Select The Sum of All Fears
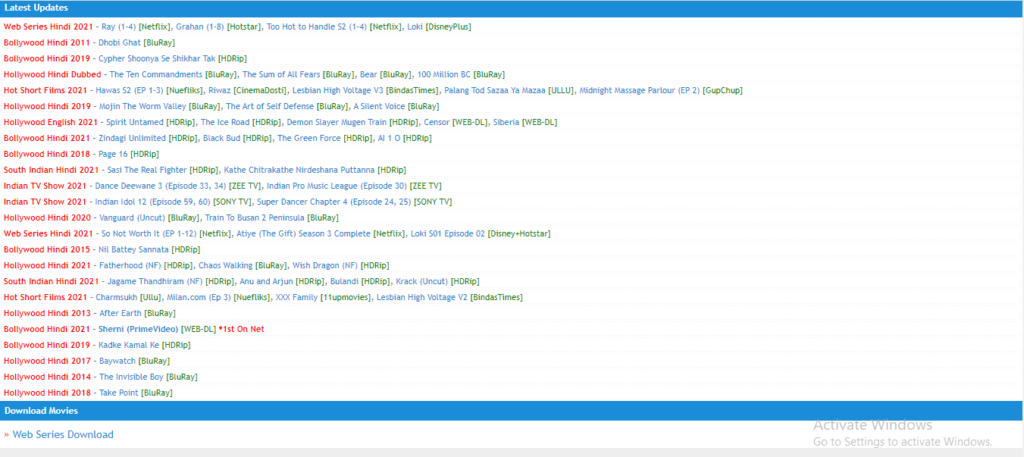 point(281,74)
